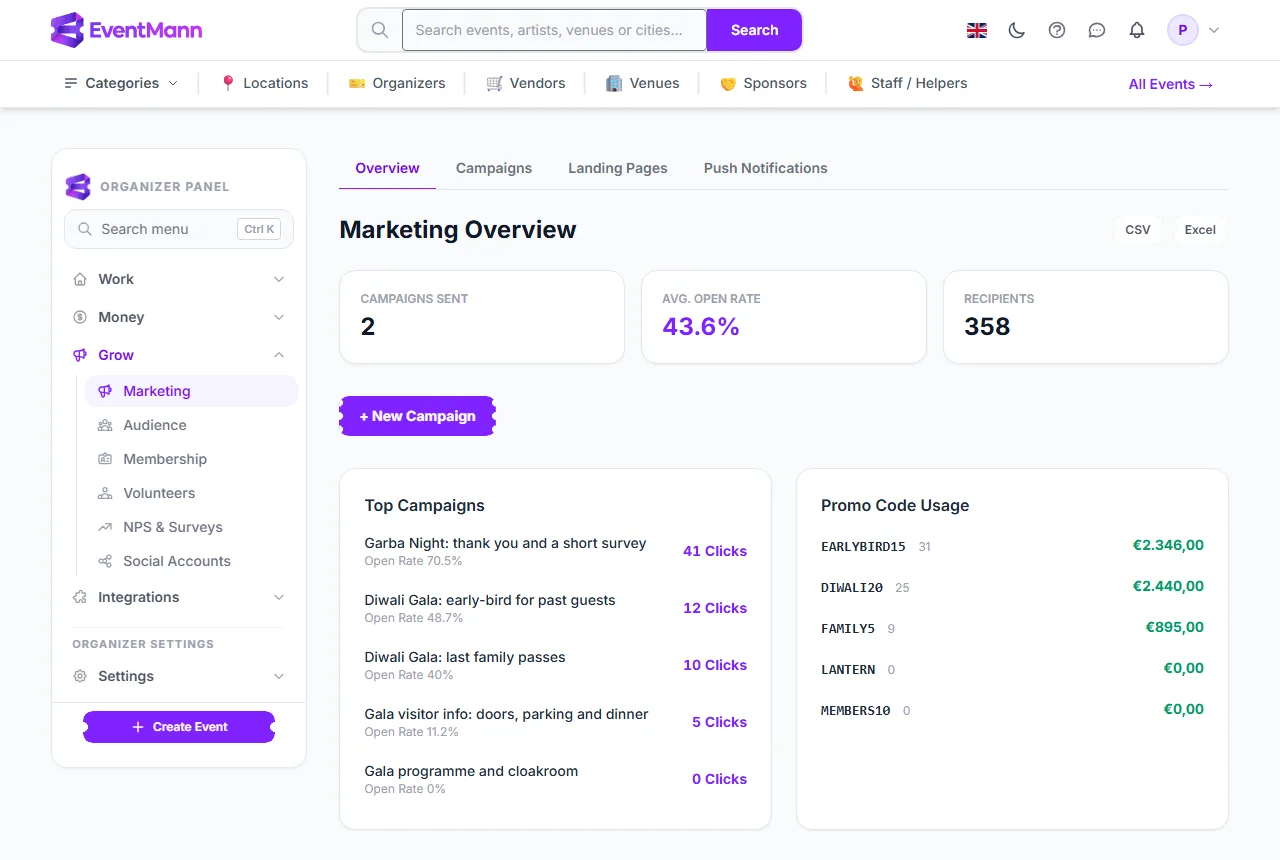The image size is (1280, 860).
Task: Click the NPS & Surveys trend icon
Action: [105, 527]
